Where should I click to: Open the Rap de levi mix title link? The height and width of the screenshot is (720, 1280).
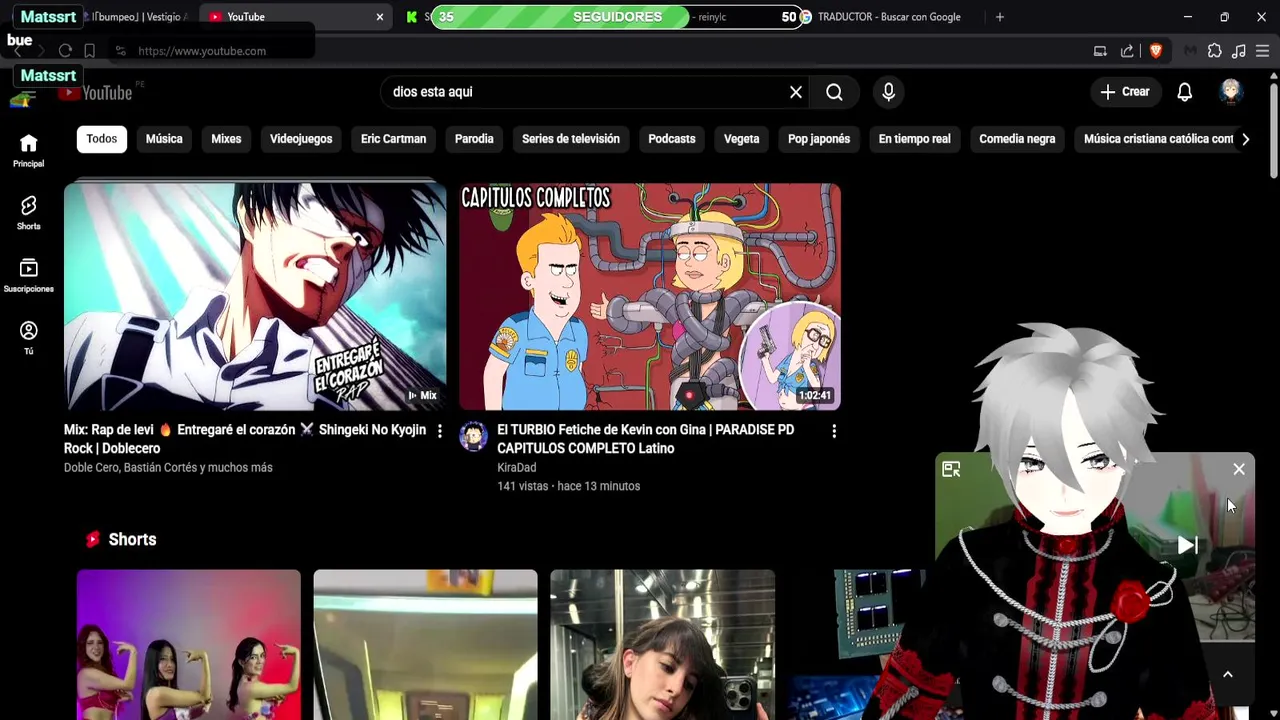pos(245,439)
